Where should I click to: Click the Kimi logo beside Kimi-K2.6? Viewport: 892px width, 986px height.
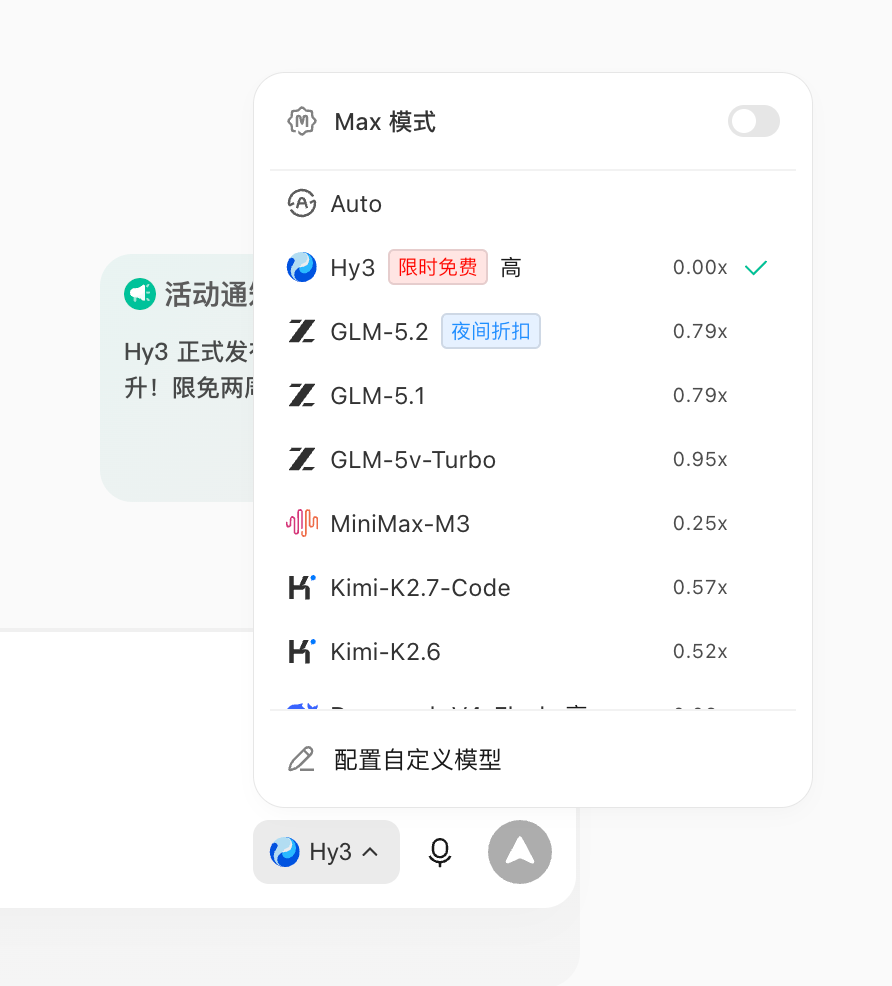302,651
